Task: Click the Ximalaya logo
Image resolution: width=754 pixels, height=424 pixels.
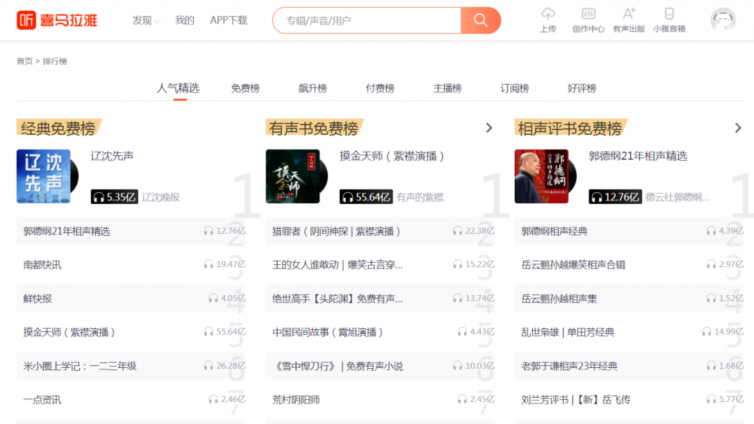Action: 57,20
